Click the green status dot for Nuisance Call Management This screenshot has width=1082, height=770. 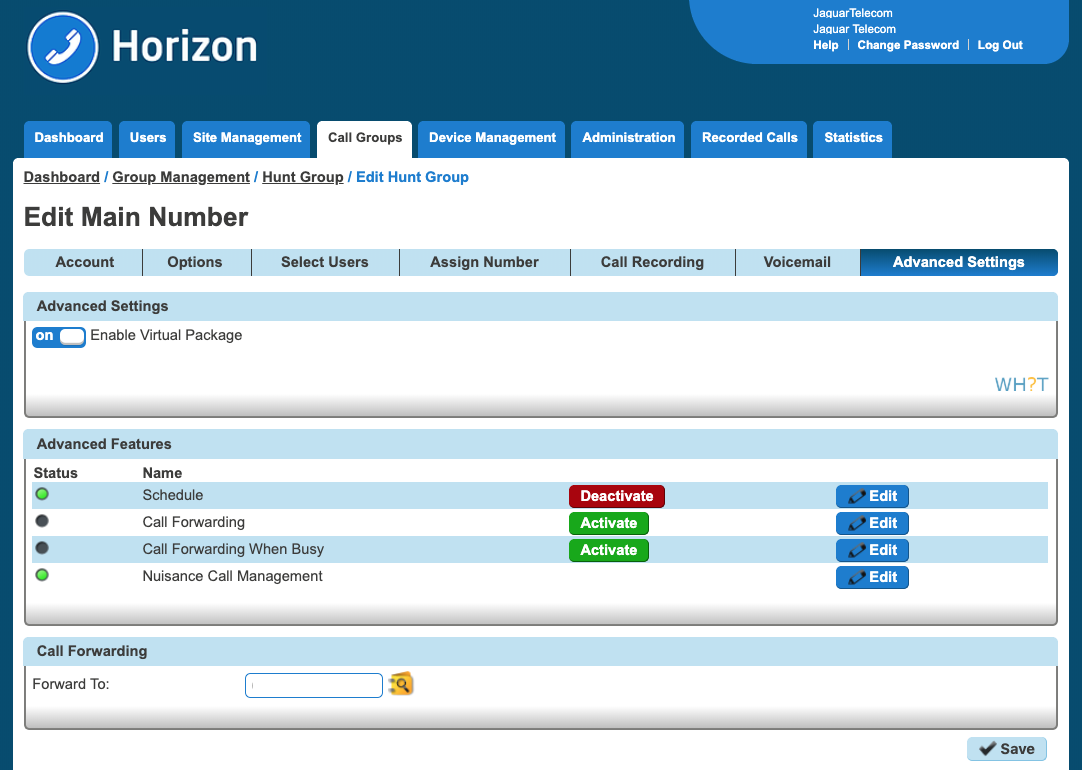pos(42,575)
